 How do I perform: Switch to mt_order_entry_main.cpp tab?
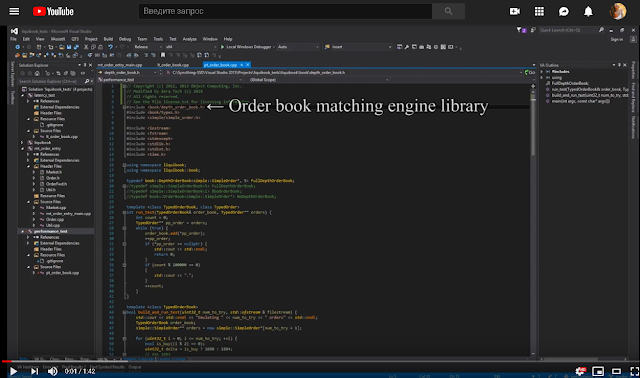tap(120, 65)
